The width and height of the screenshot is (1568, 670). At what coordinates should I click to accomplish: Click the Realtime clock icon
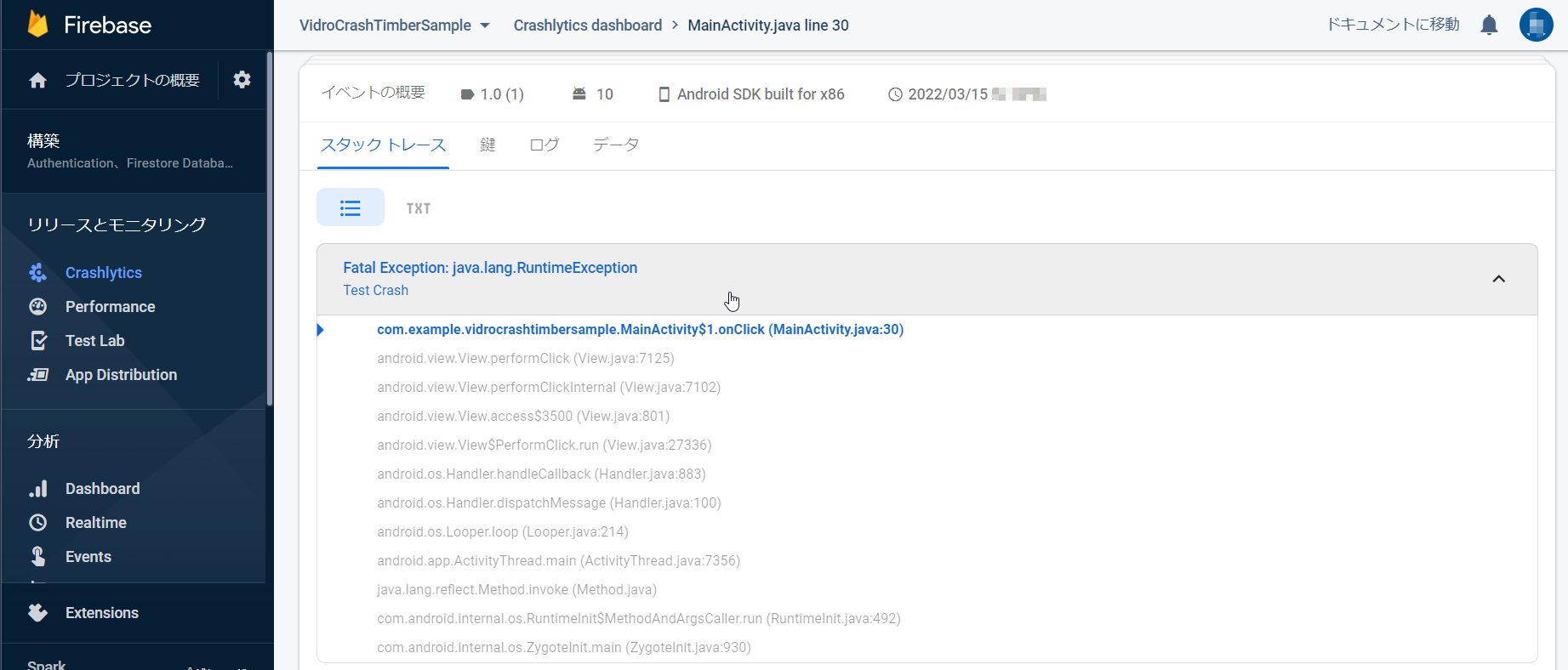(38, 522)
